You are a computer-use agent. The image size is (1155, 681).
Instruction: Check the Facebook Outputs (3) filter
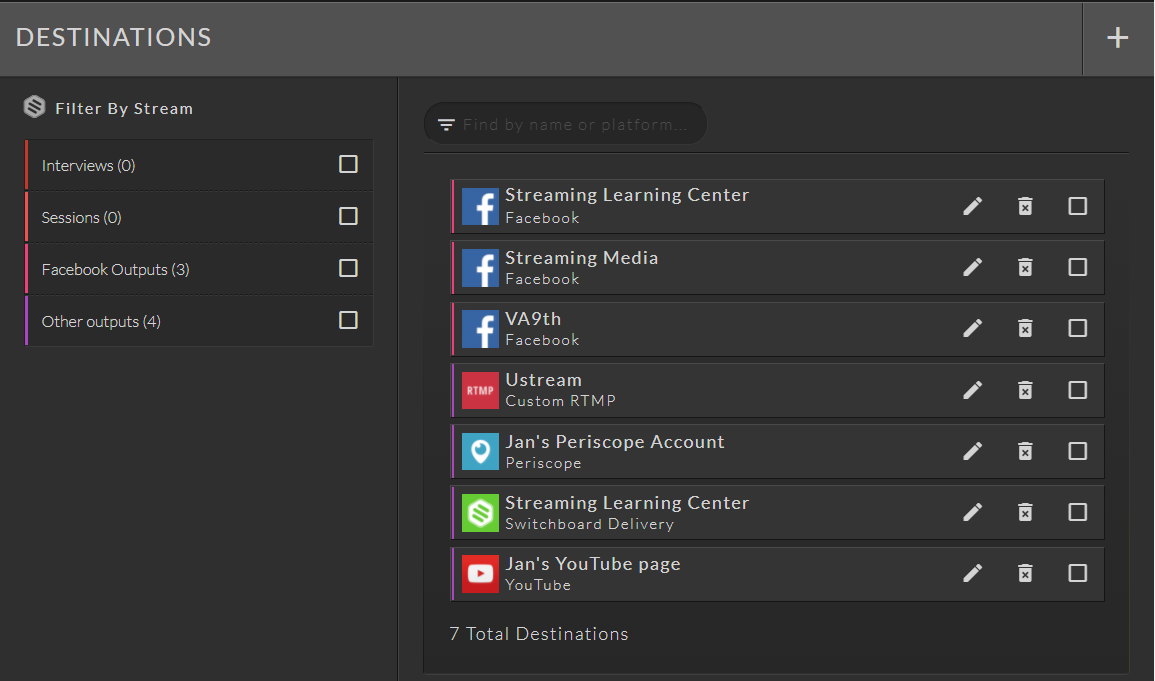click(x=348, y=268)
